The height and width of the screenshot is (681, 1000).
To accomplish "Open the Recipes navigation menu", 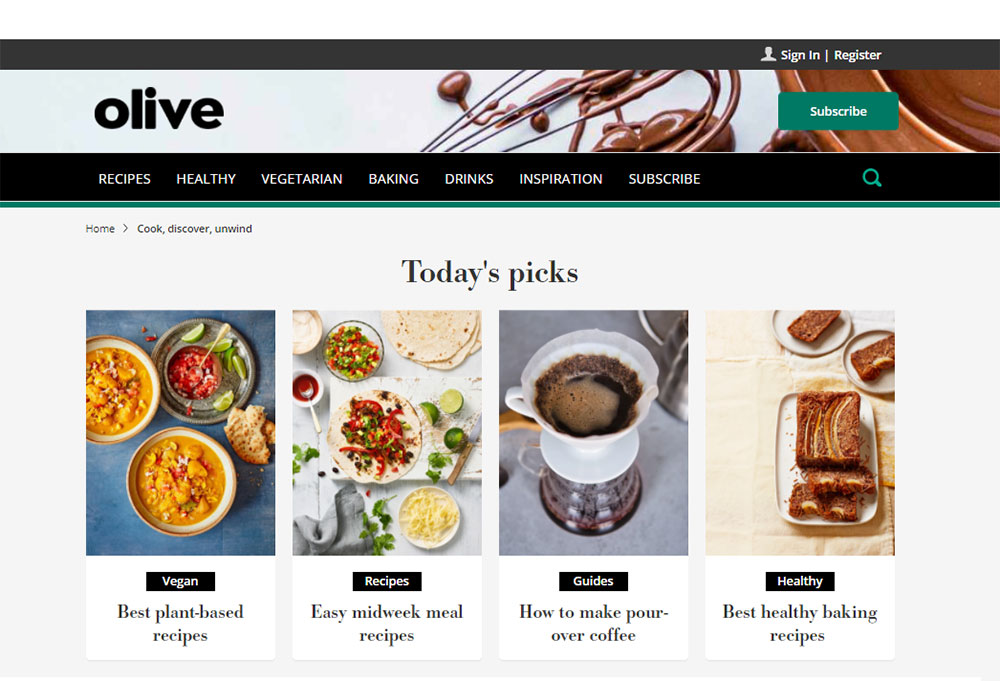I will point(124,179).
